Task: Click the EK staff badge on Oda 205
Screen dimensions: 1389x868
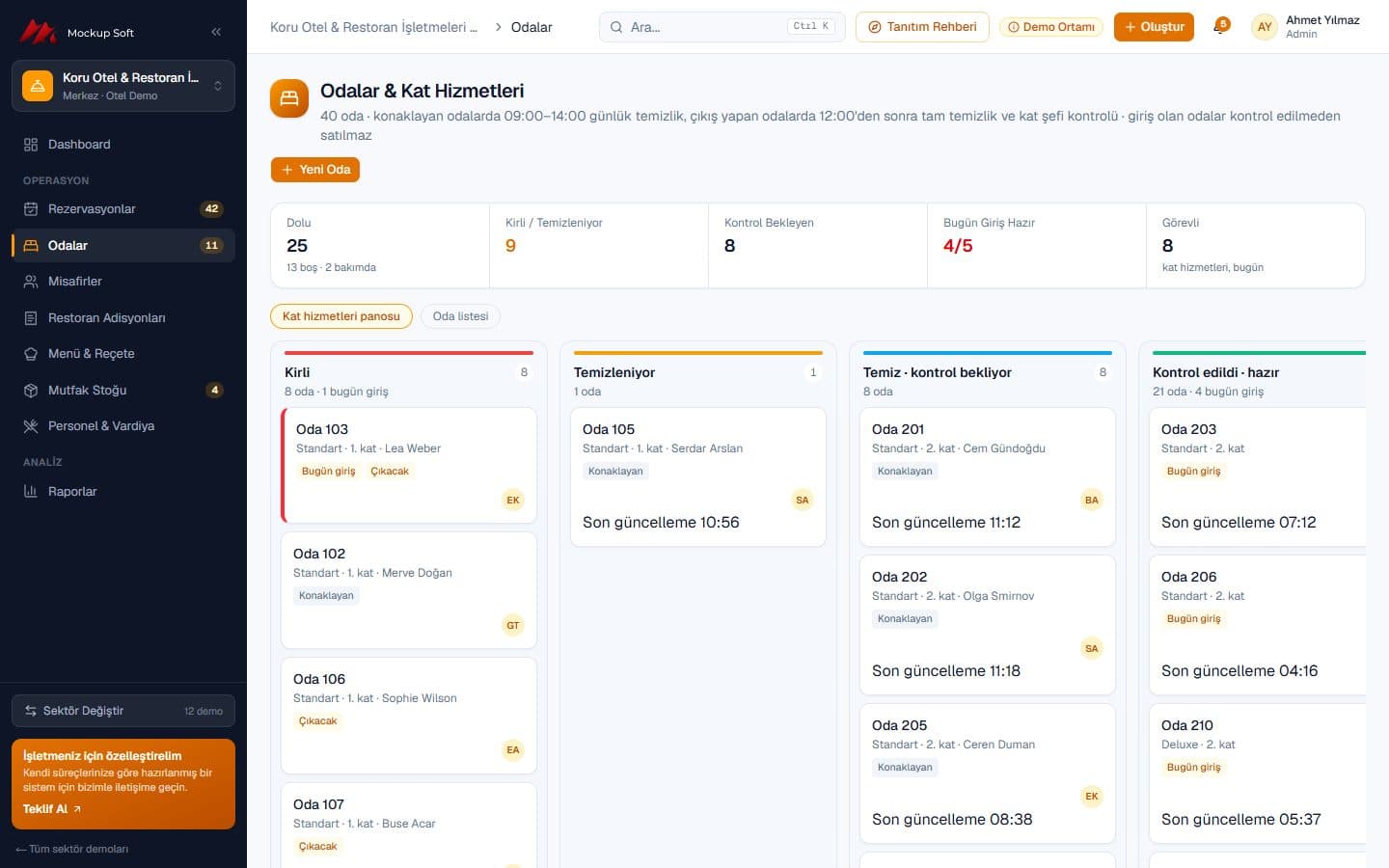Action: click(1092, 796)
